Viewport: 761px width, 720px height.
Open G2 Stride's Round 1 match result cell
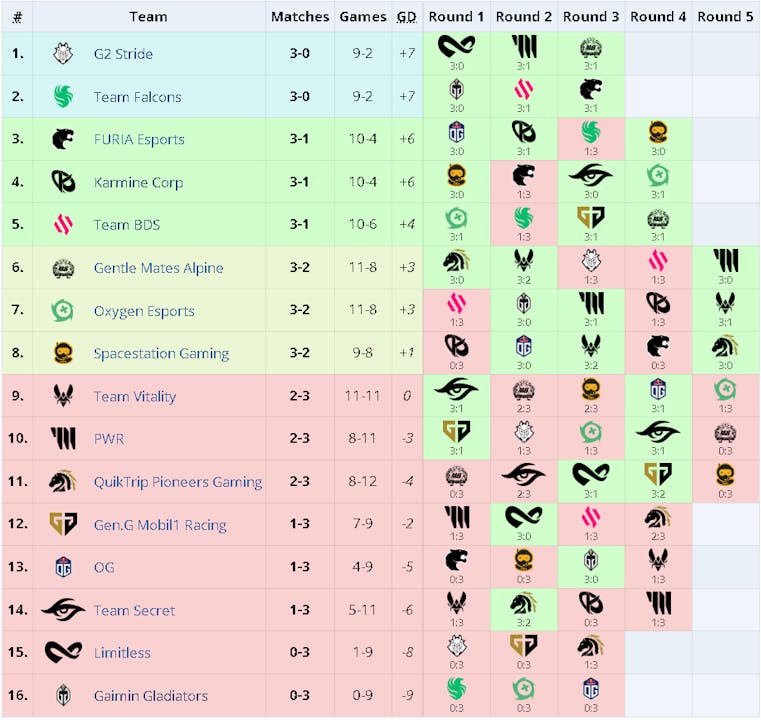[457, 54]
